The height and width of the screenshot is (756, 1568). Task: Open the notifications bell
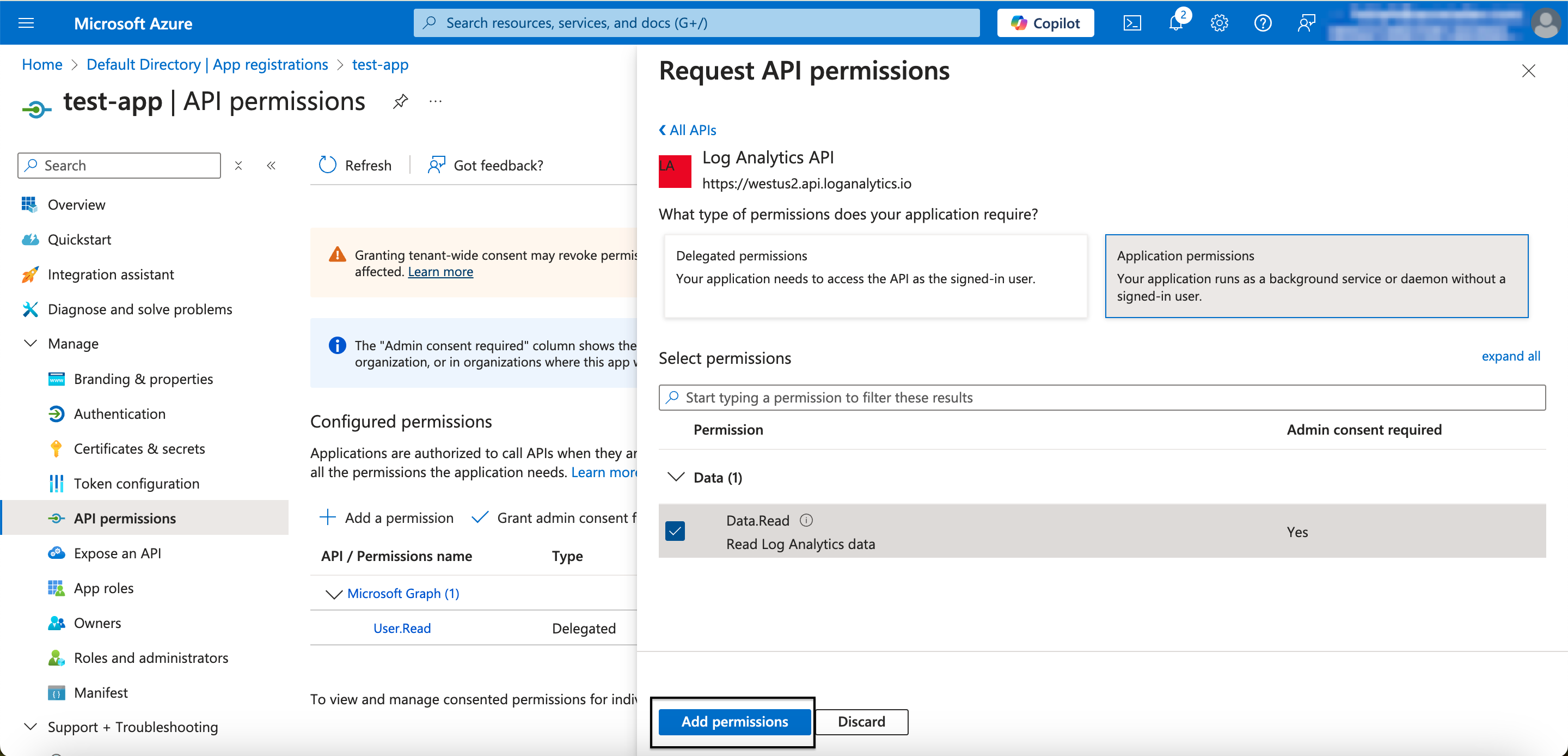[x=1175, y=23]
